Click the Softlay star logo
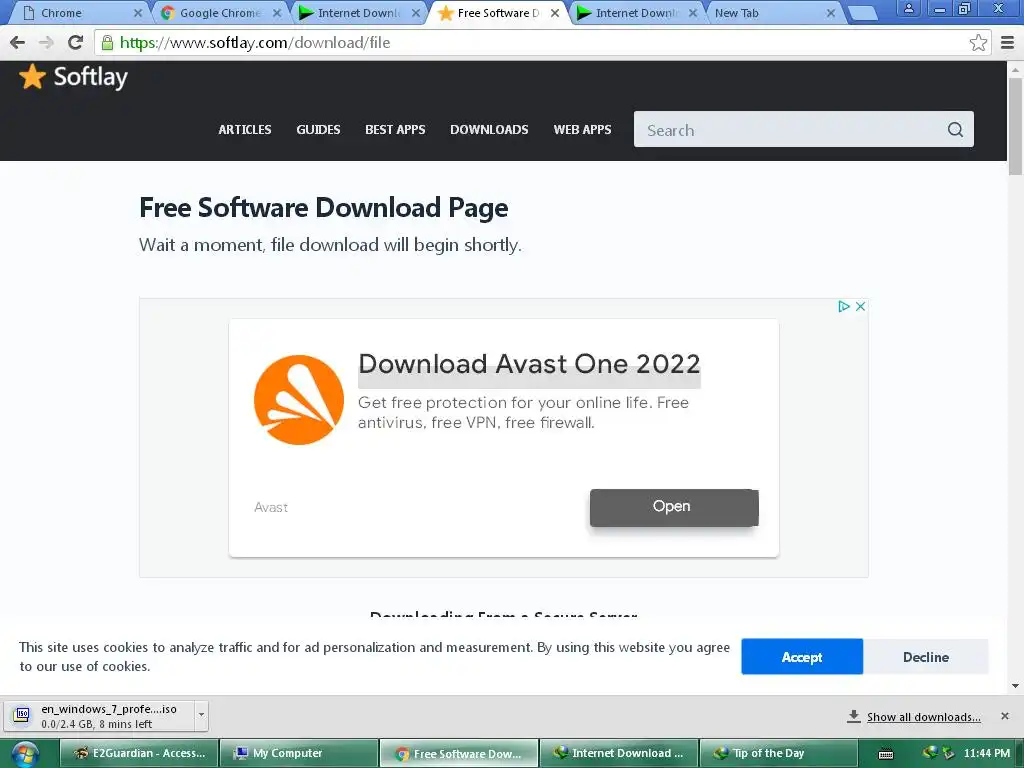 tap(32, 76)
